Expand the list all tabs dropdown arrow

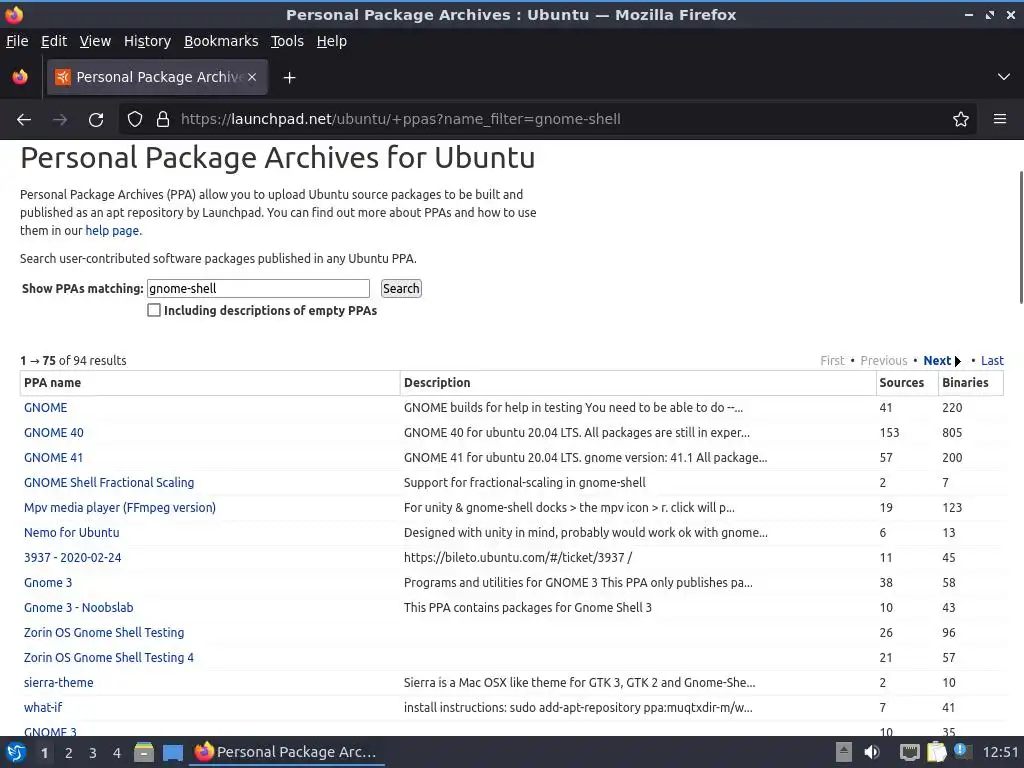[x=1003, y=77]
